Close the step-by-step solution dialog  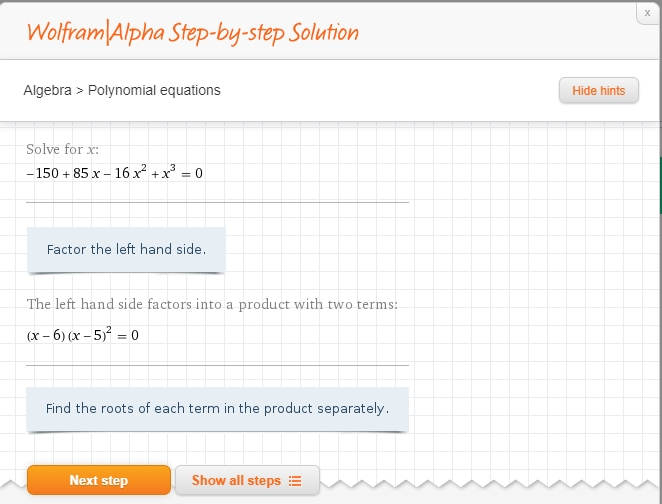pyautogui.click(x=648, y=13)
